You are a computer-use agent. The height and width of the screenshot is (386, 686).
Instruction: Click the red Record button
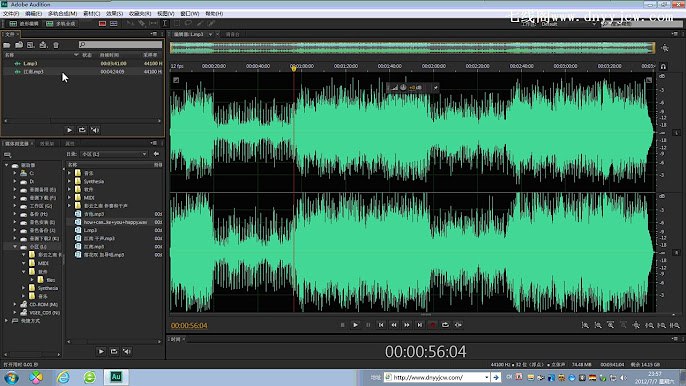point(432,325)
